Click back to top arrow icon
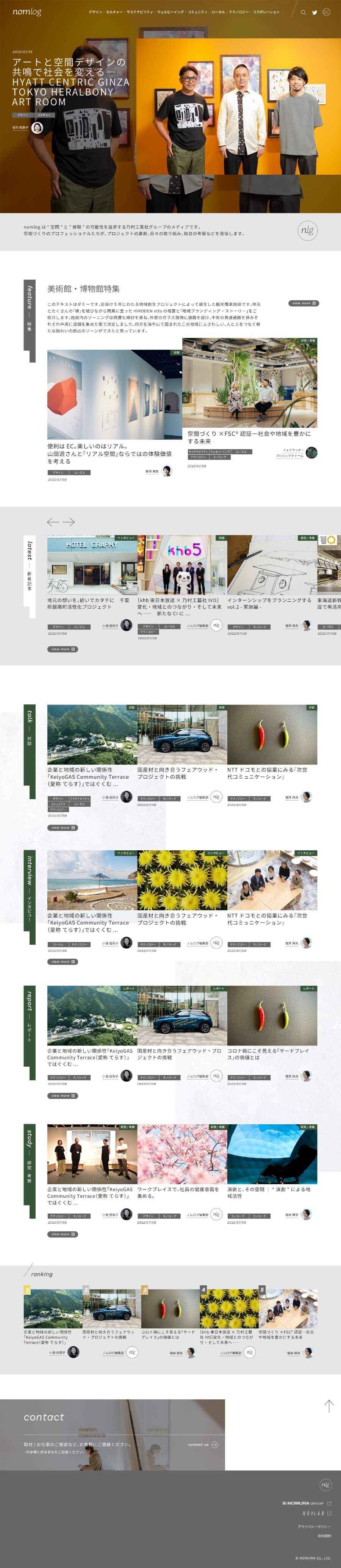This screenshot has width=341, height=1568. tap(329, 1406)
